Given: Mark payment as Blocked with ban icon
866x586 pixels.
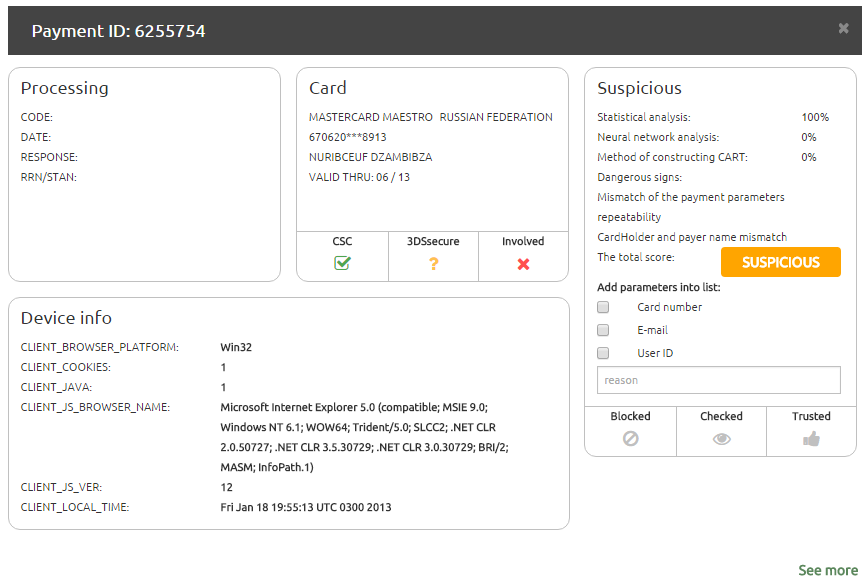Looking at the screenshot, I should (x=630, y=438).
